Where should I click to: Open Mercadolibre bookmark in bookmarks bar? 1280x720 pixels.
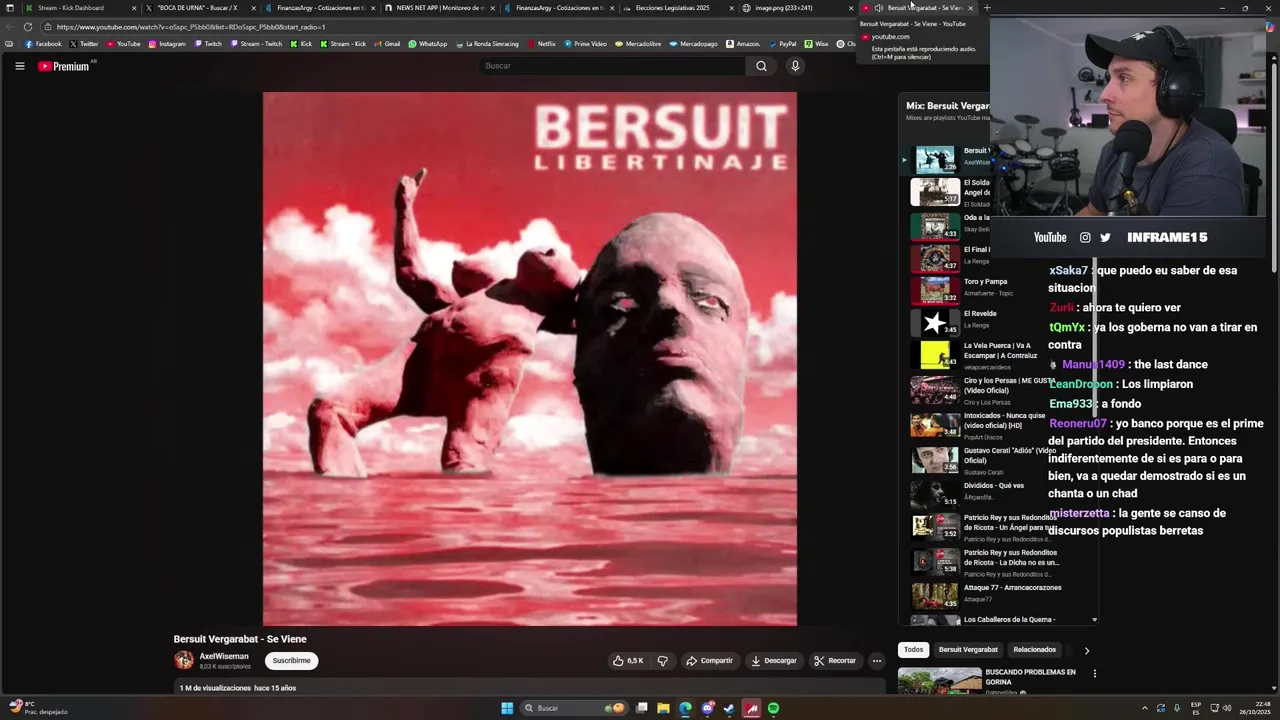(x=638, y=44)
